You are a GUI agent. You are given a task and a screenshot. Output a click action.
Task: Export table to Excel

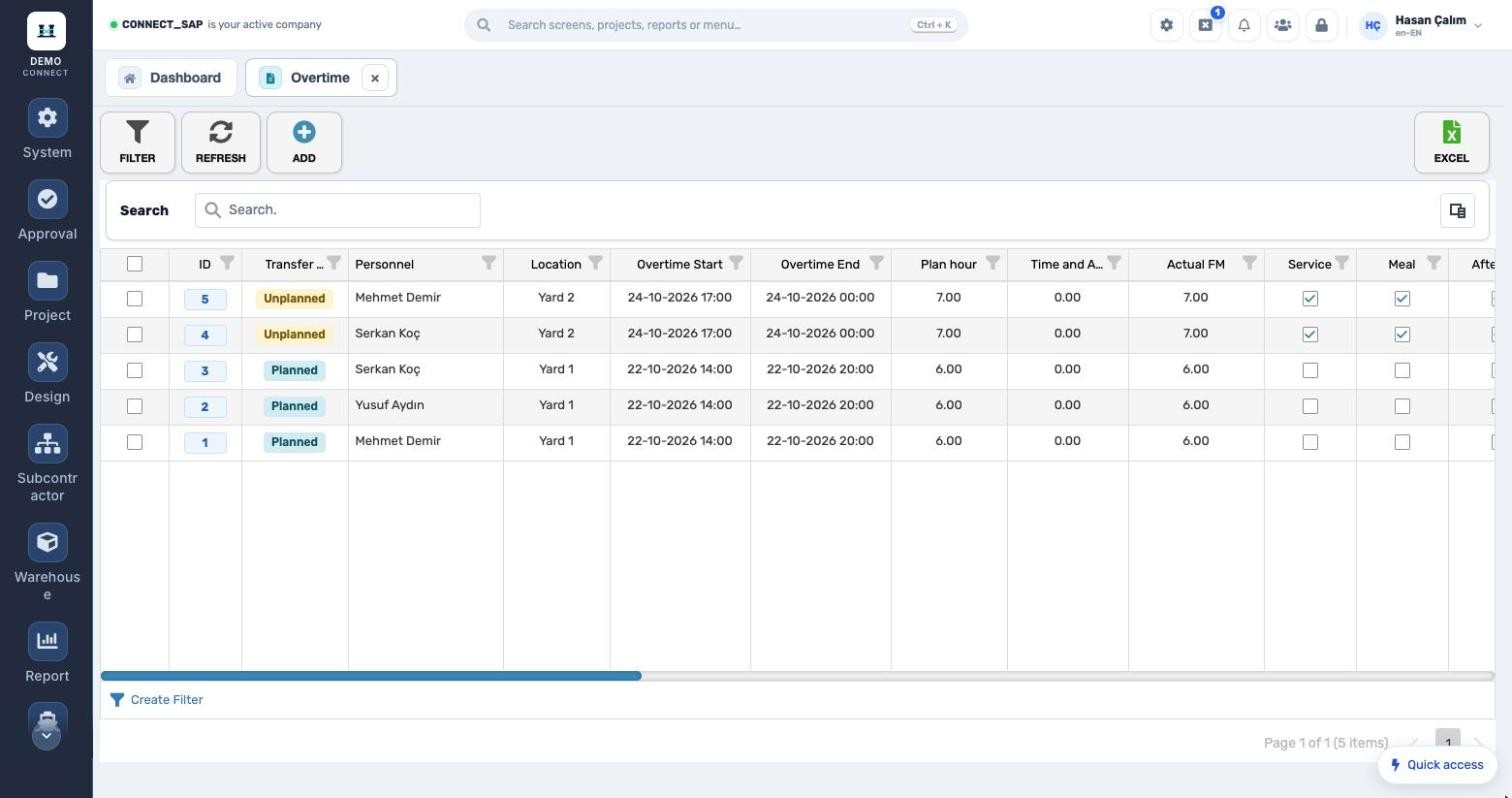[1451, 142]
